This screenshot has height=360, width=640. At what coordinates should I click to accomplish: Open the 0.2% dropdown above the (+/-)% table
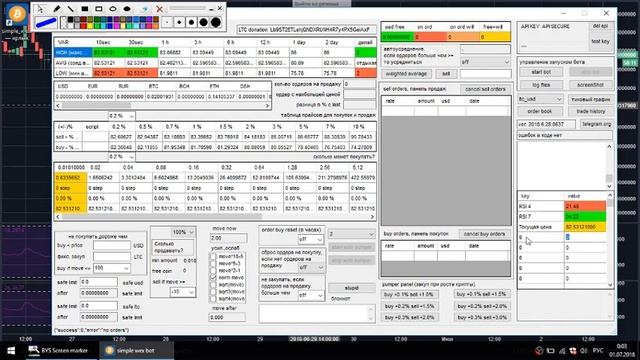point(121,116)
